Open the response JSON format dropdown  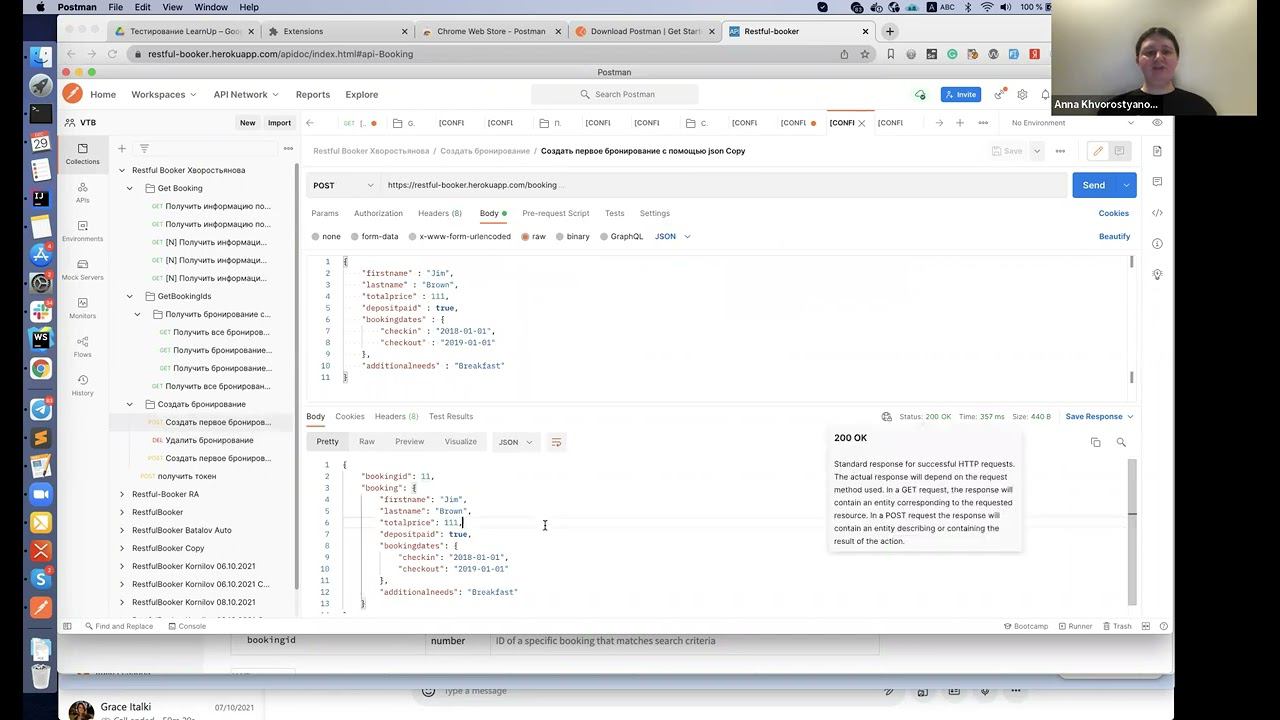point(516,442)
